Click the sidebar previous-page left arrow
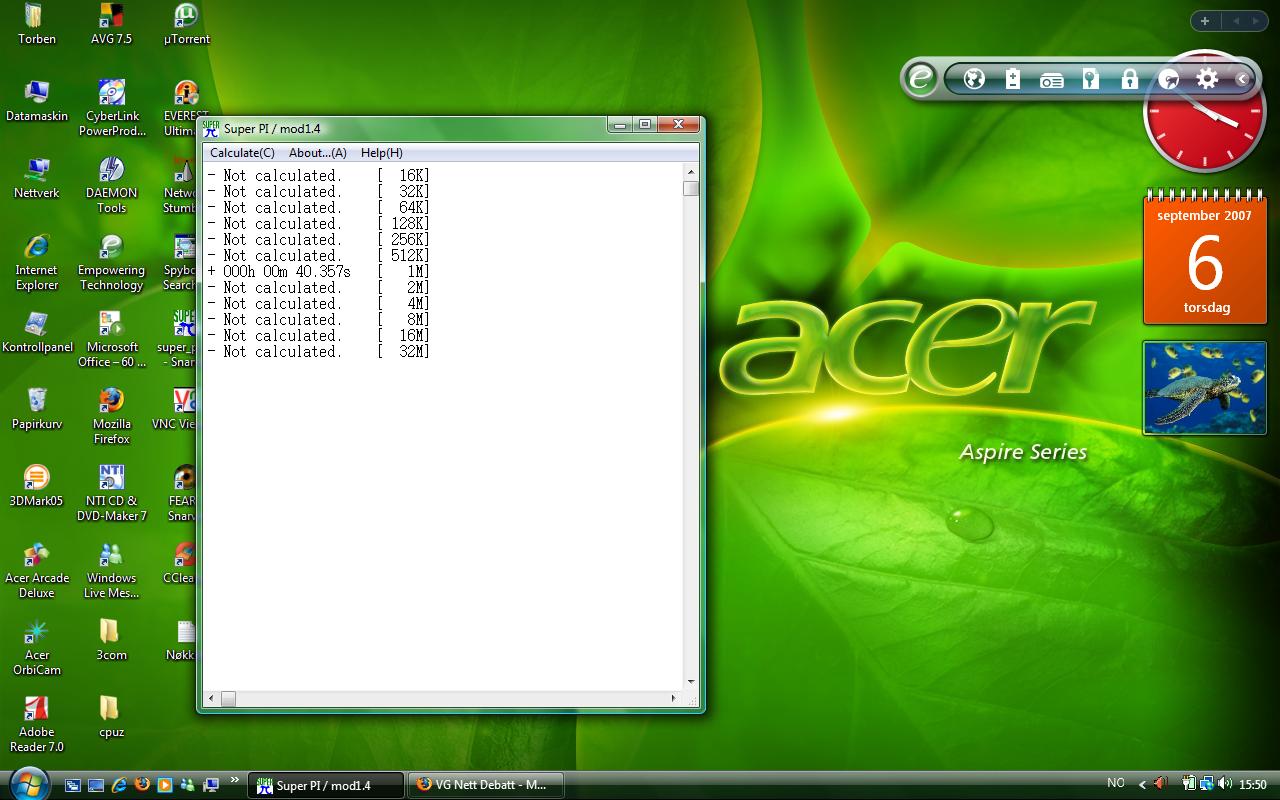Image resolution: width=1280 pixels, height=800 pixels. 1236,21
